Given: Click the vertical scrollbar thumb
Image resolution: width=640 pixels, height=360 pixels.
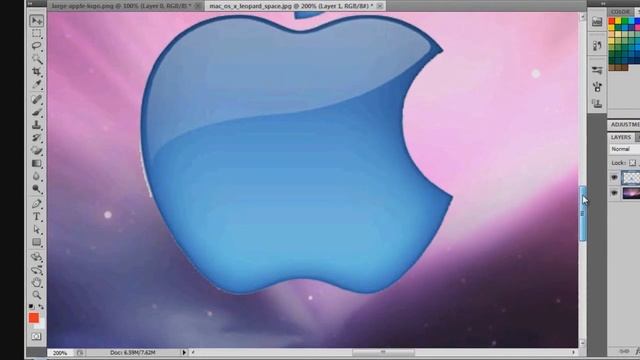Looking at the screenshot, I should 582,213.
